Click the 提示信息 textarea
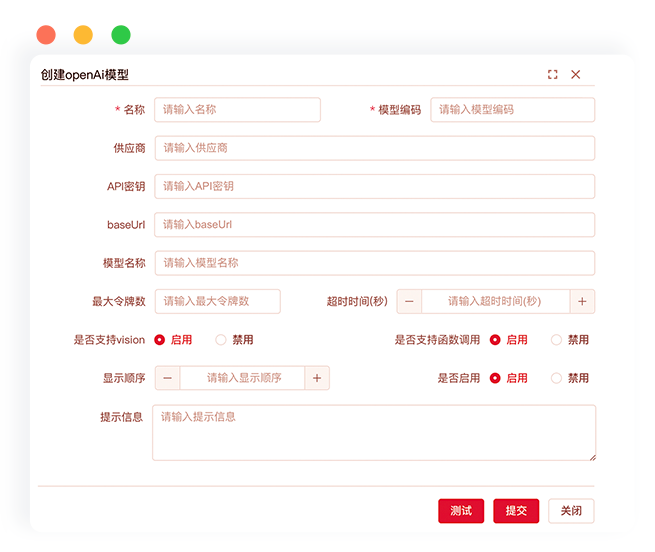Screen dimensions: 655x552 (374, 432)
